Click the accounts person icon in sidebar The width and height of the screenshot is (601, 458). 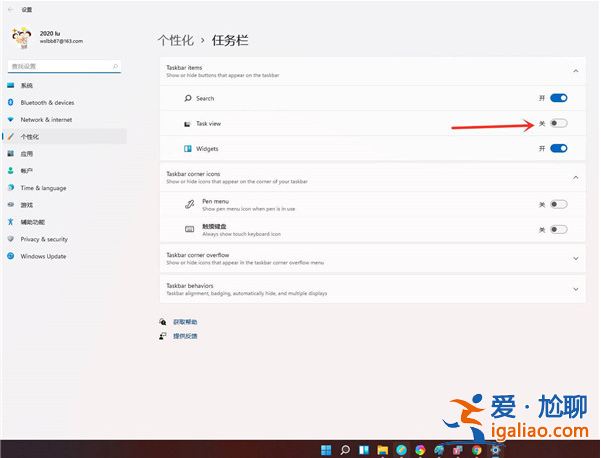pos(11,171)
